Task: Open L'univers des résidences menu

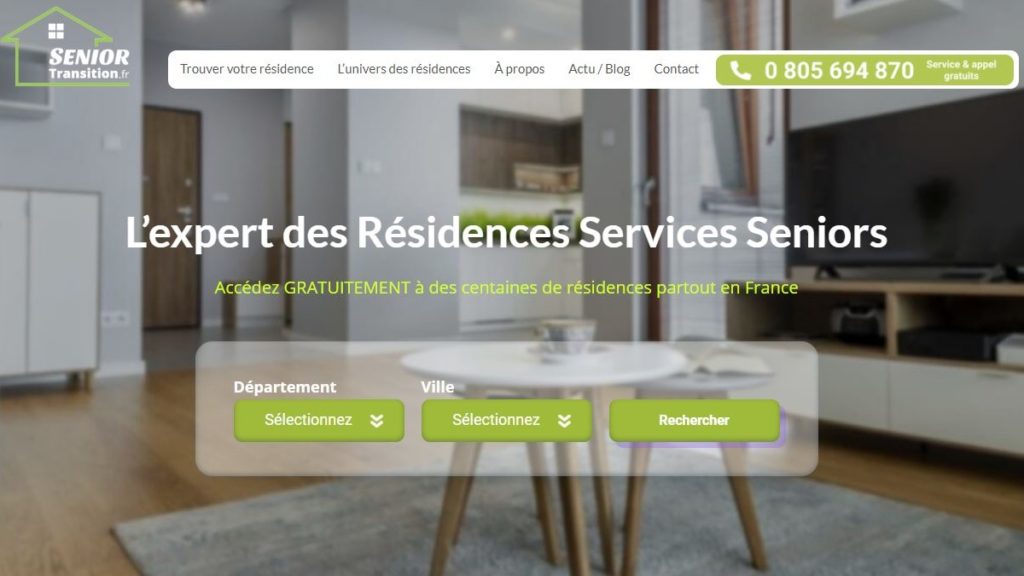Action: 404,69
